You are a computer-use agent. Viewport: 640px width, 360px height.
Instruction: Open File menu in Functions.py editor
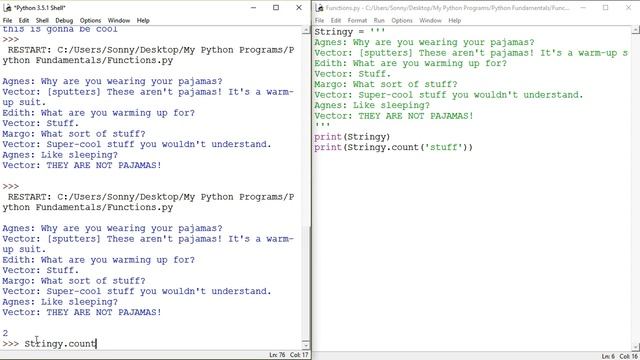(319, 20)
